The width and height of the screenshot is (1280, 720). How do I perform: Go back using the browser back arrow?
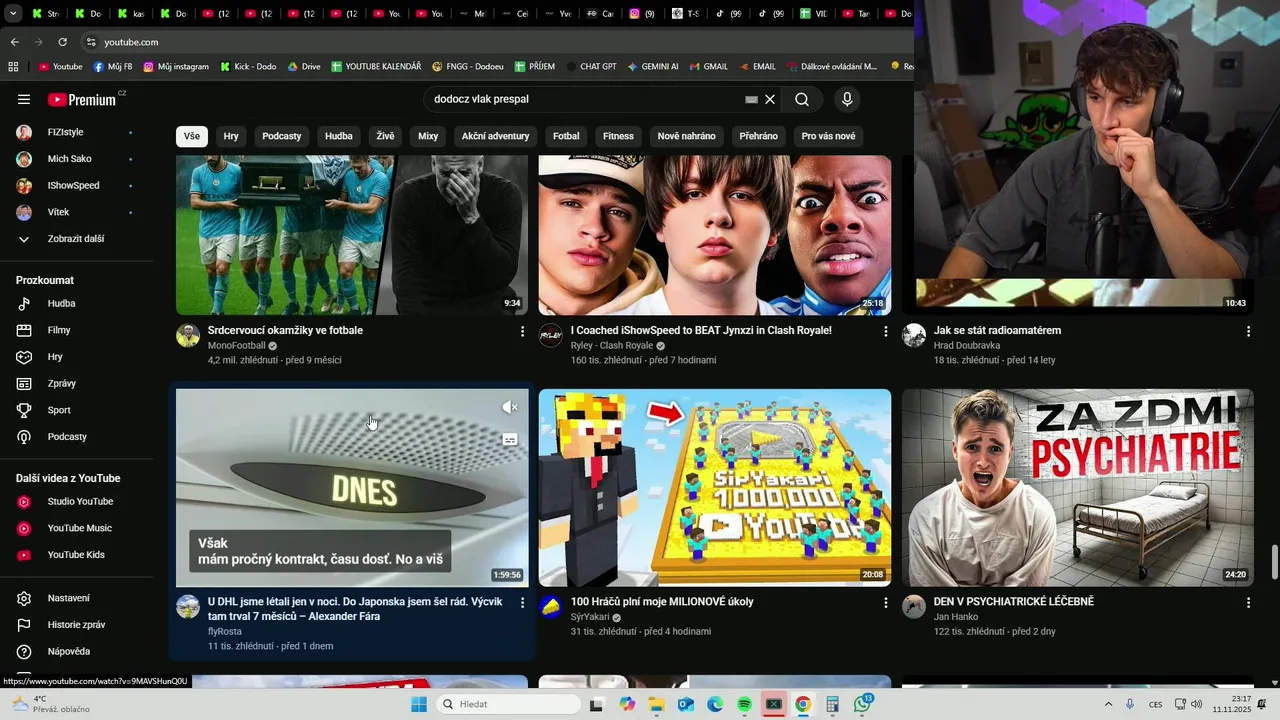[x=14, y=42]
